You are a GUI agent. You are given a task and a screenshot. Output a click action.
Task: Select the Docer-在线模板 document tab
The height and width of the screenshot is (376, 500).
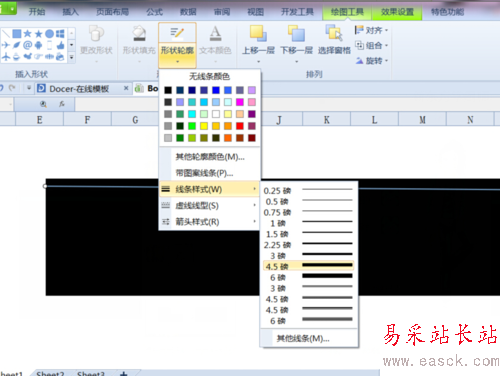[79, 89]
